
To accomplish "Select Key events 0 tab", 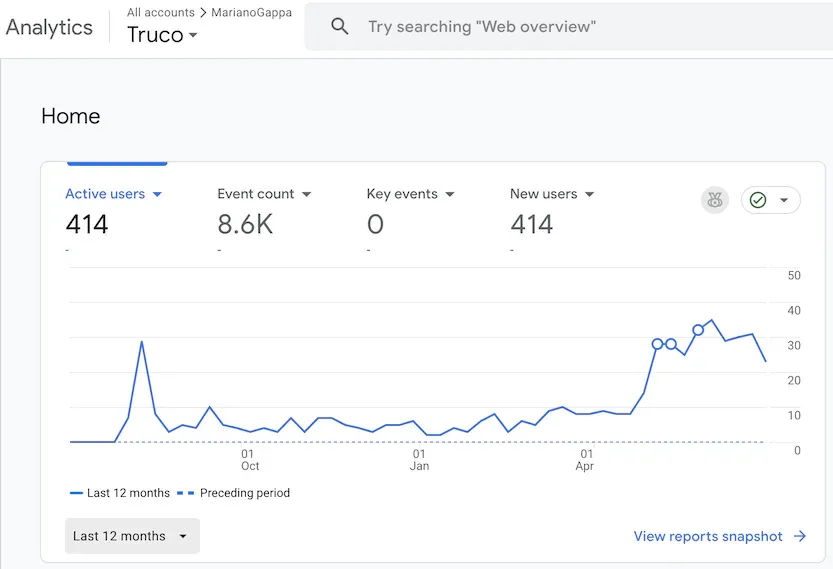I will [x=375, y=224].
